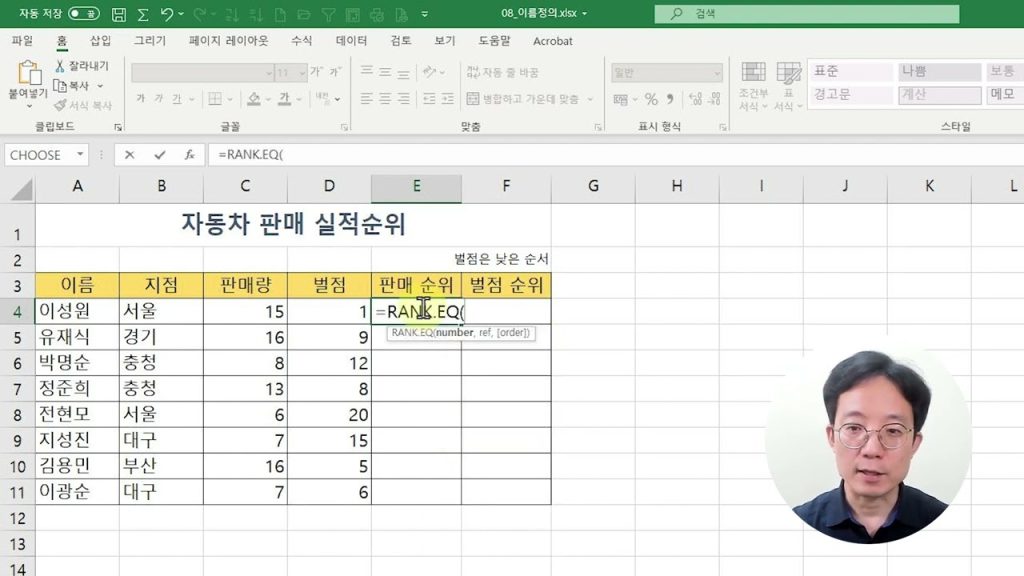
Task: Expand the font size dropdown
Action: pyautogui.click(x=301, y=73)
